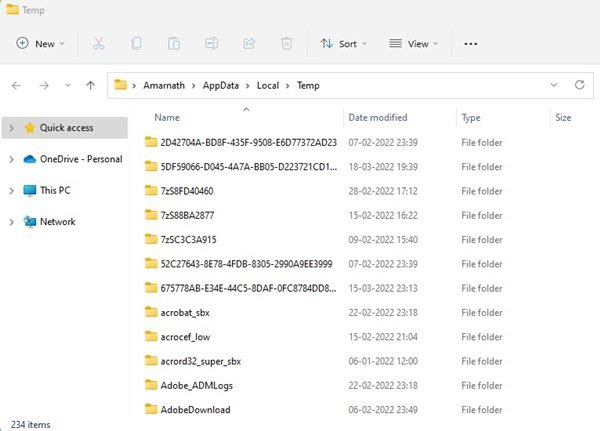Go up one folder level arrow
Screen dimensions: 600x431
click(91, 85)
